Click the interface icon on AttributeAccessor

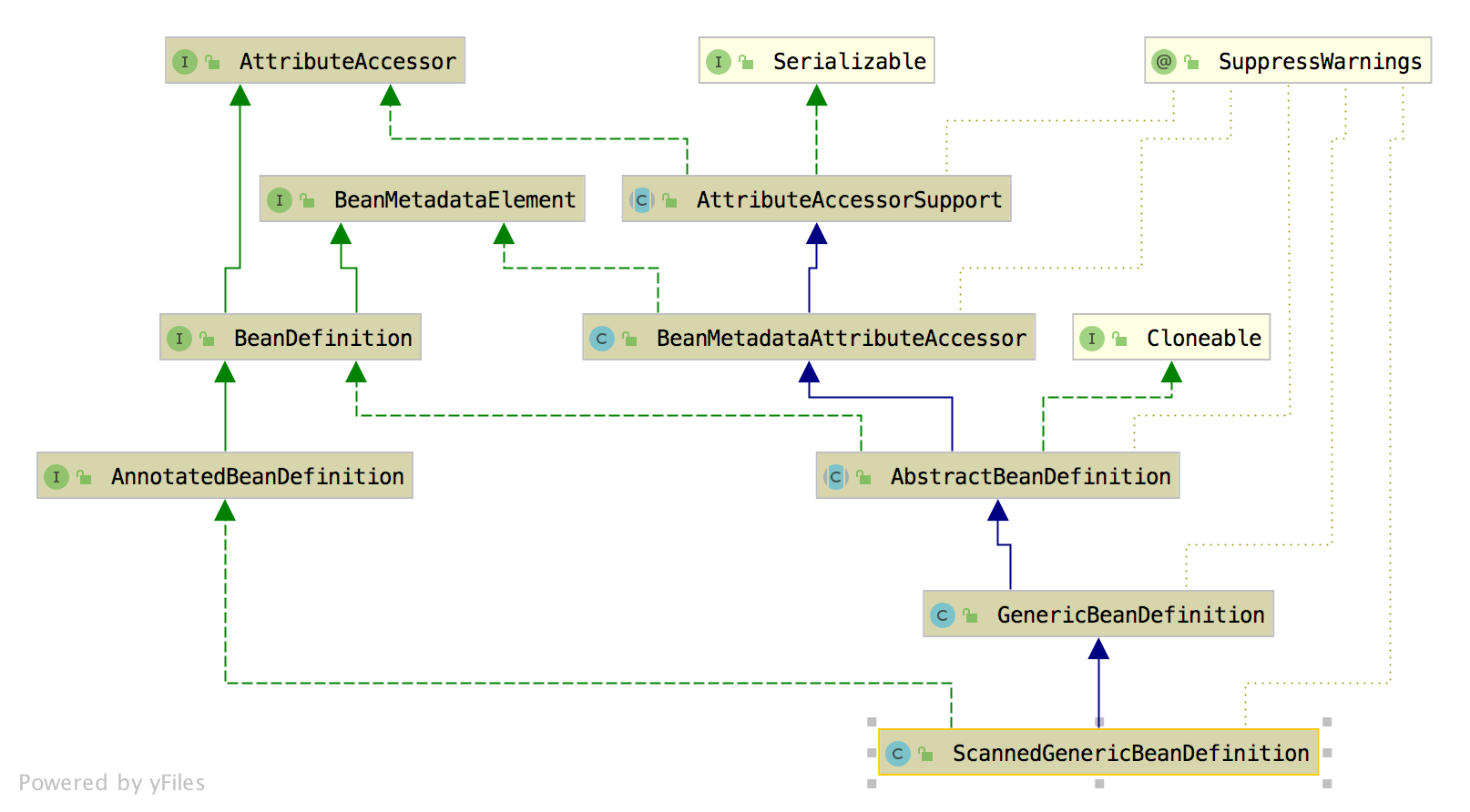click(185, 62)
